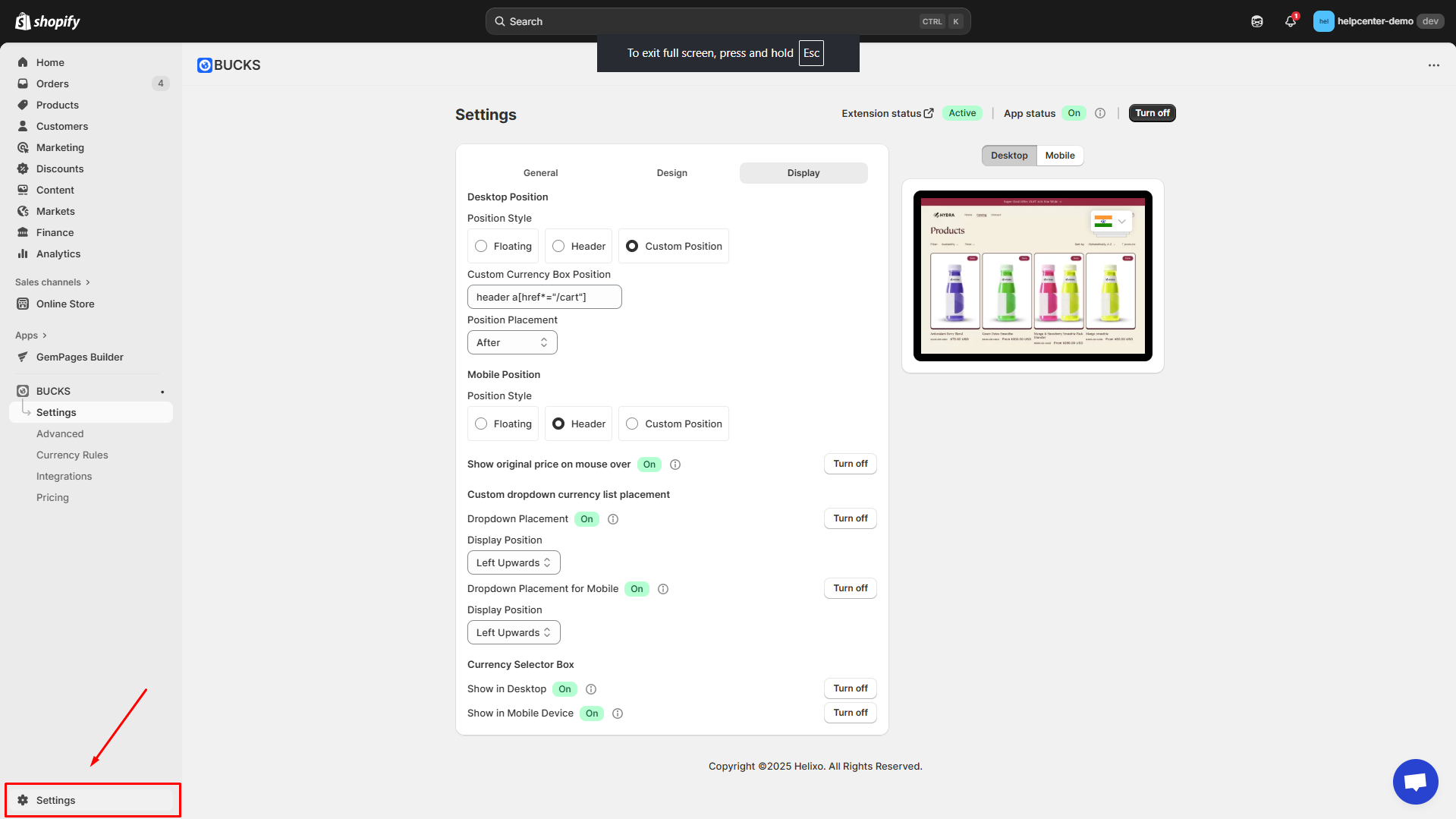The width and height of the screenshot is (1456, 819).
Task: Click the info icon beside App status
Action: click(1100, 113)
